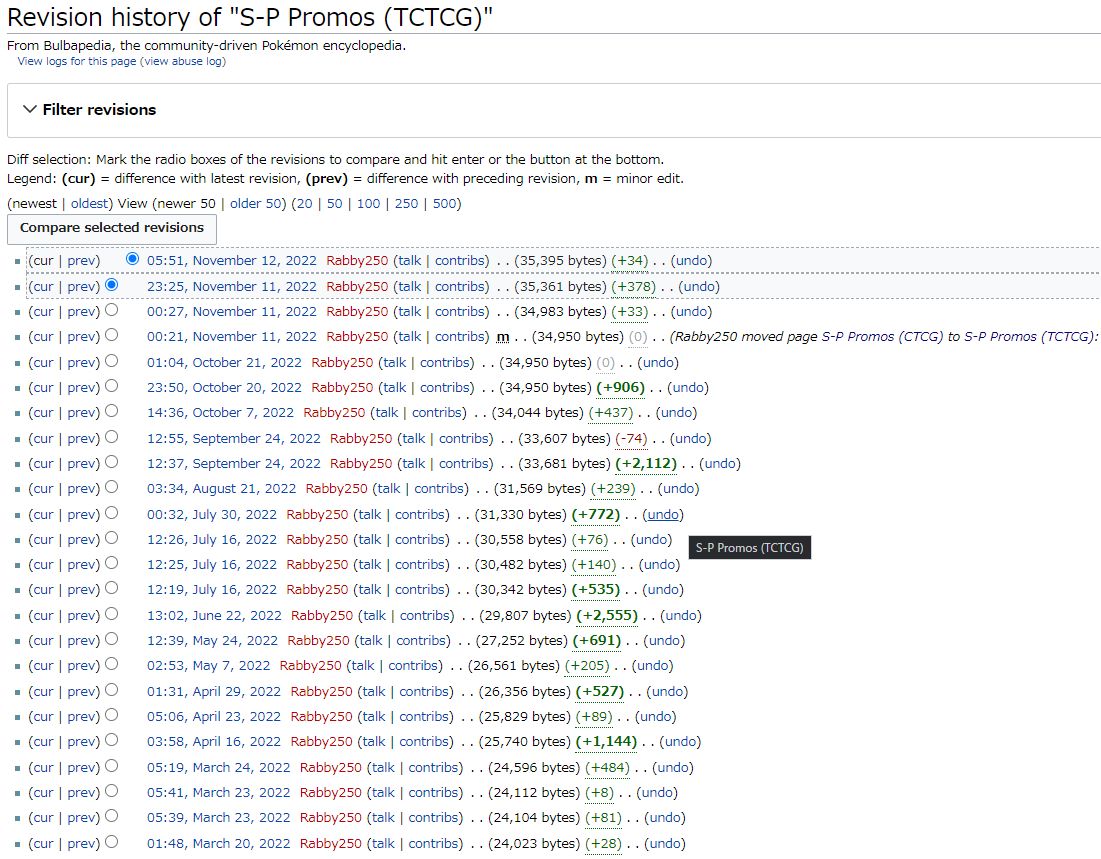Click cur for 01:31, April 29, 2022 revision
Image resolution: width=1101 pixels, height=859 pixels.
click(x=43, y=692)
